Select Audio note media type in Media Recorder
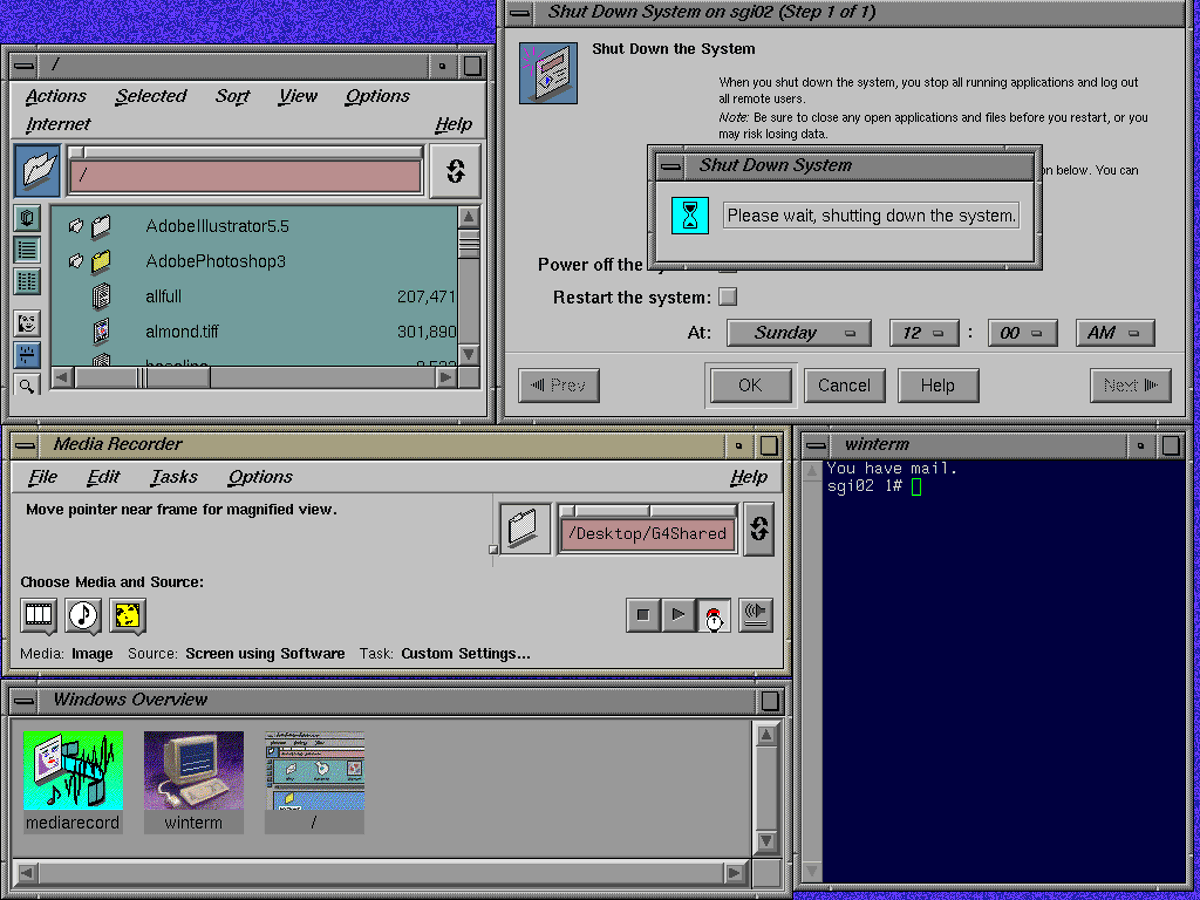The height and width of the screenshot is (900, 1200). (83, 614)
